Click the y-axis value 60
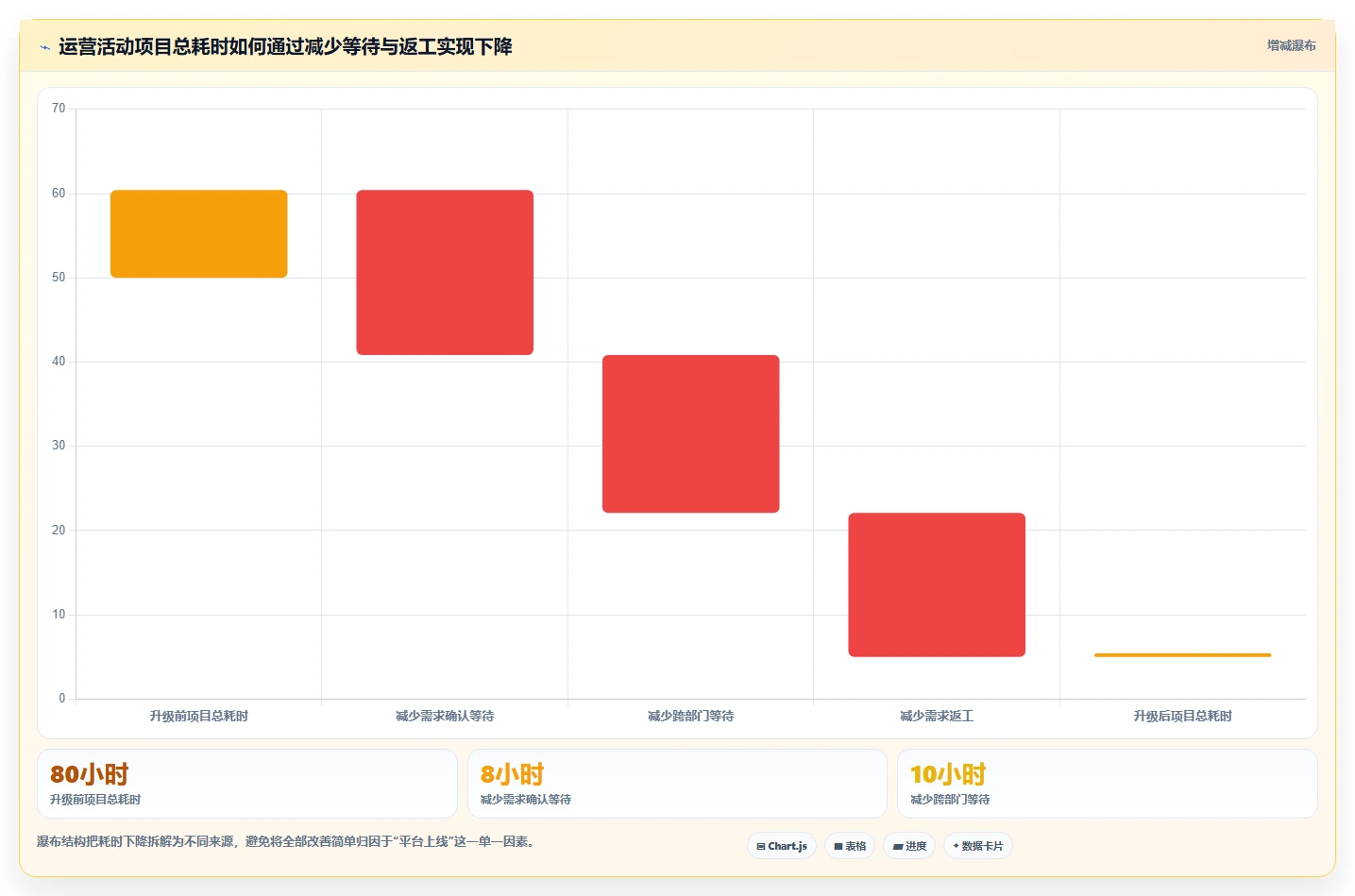 coord(59,194)
